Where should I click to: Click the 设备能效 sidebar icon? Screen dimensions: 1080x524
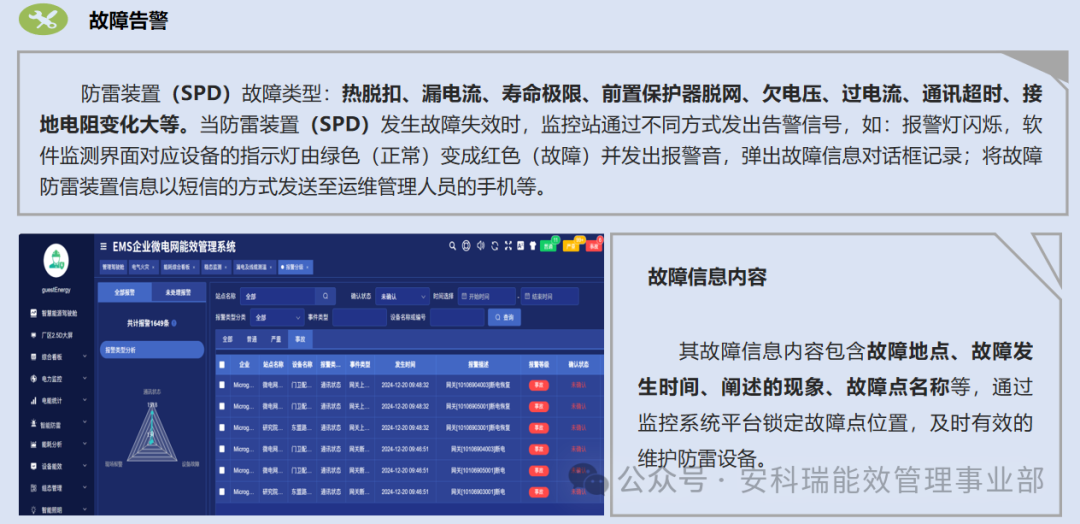pyautogui.click(x=33, y=465)
